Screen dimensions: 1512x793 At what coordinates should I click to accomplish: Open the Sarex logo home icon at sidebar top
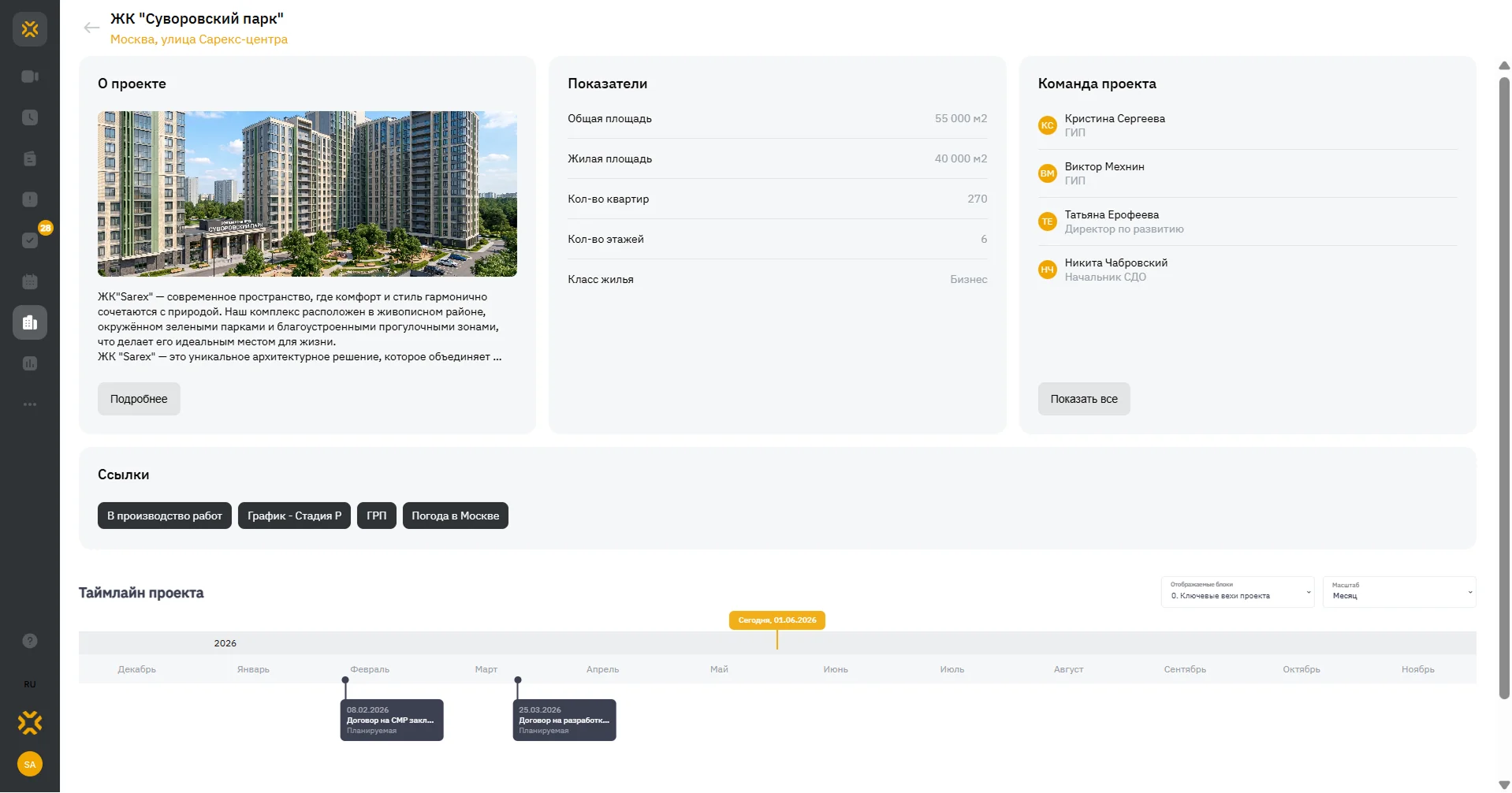pyautogui.click(x=30, y=29)
